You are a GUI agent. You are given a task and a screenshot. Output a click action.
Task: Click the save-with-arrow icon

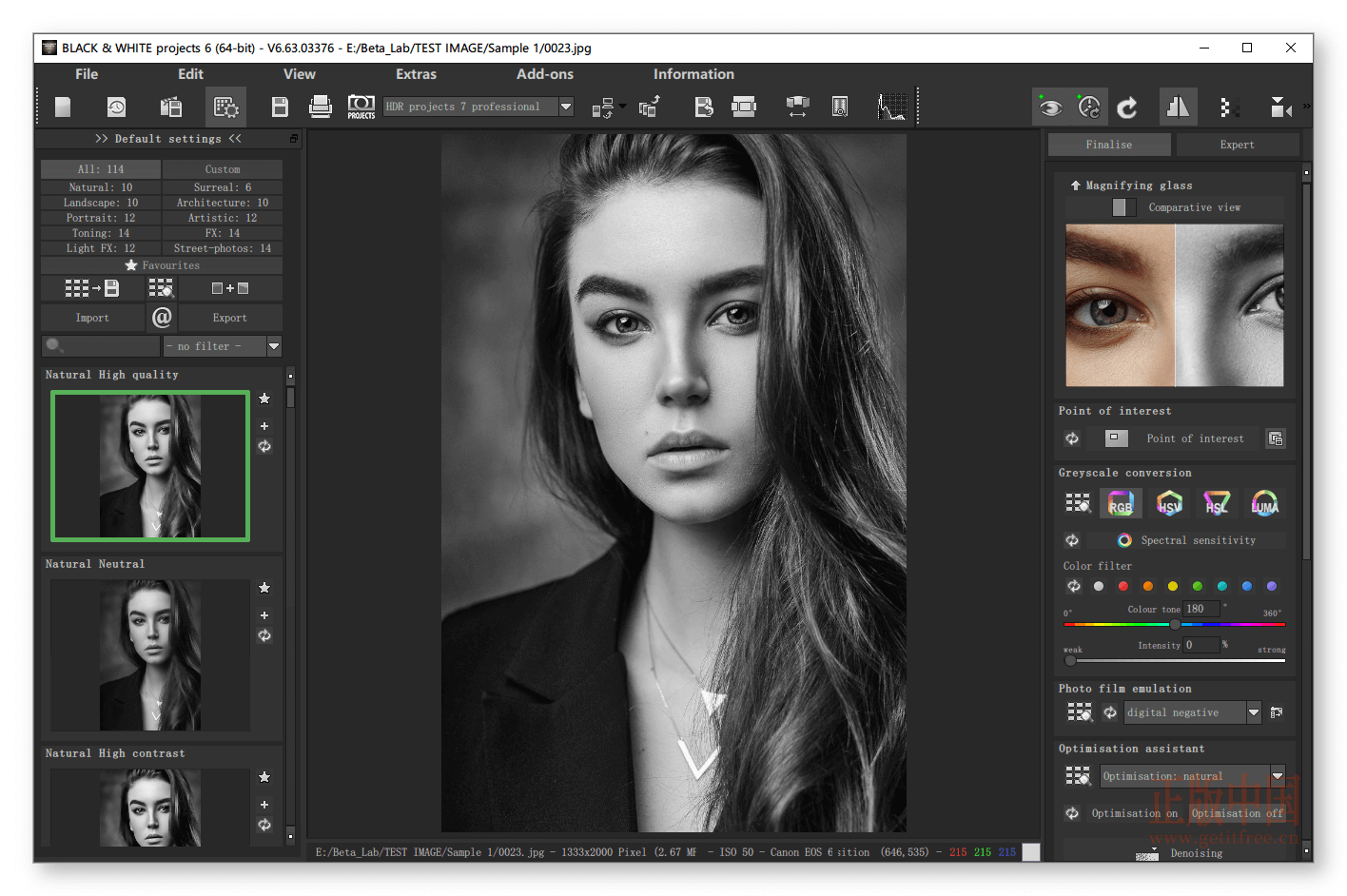click(704, 107)
